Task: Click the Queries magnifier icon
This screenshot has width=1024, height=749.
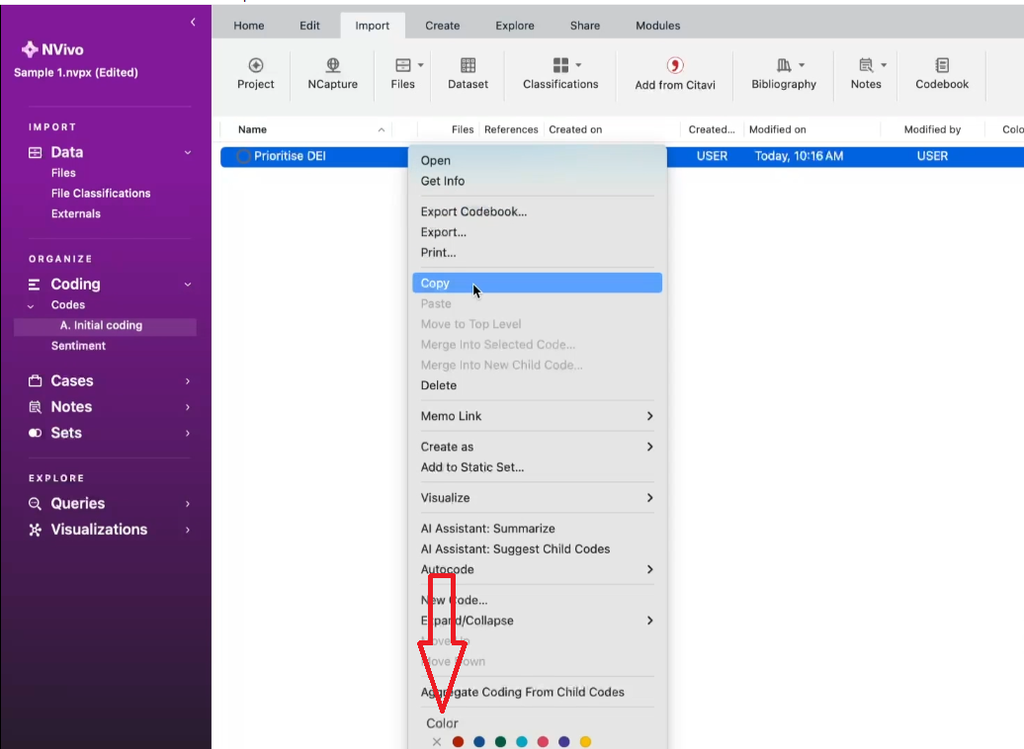Action: pos(35,503)
